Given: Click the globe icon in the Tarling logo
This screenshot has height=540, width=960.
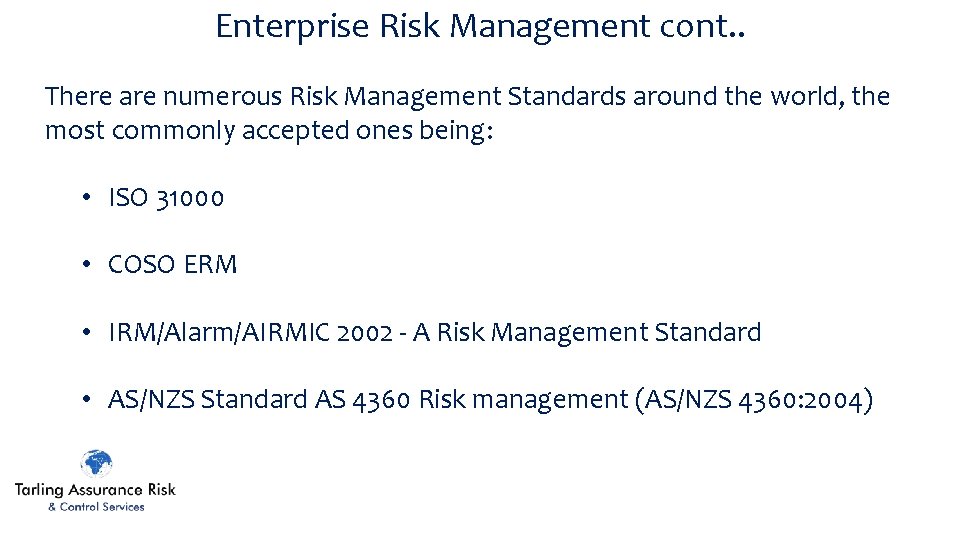Looking at the screenshot, I should (x=96, y=465).
